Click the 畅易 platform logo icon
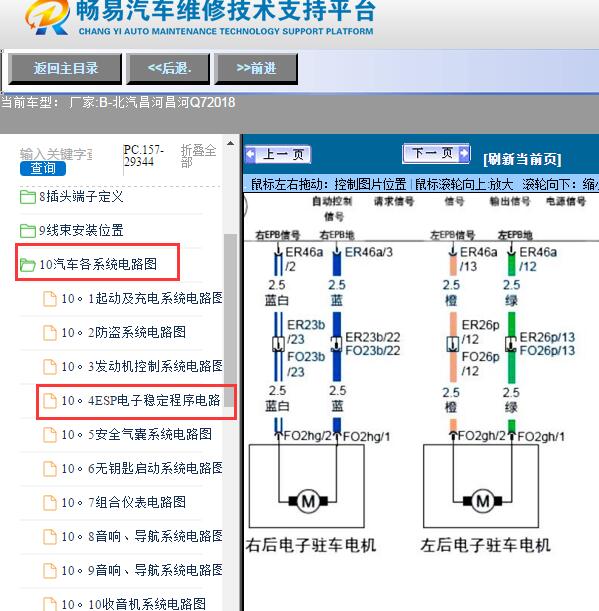 pyautogui.click(x=48, y=17)
